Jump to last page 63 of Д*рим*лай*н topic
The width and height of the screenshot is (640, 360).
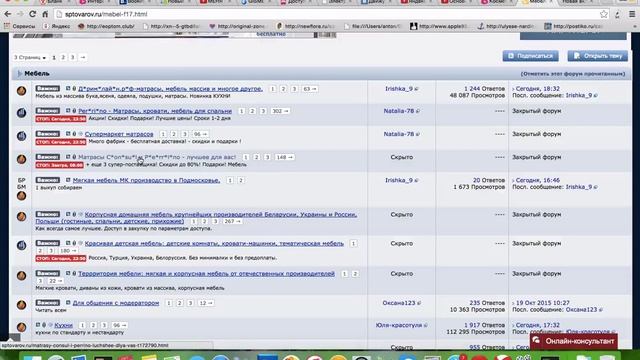(310, 89)
